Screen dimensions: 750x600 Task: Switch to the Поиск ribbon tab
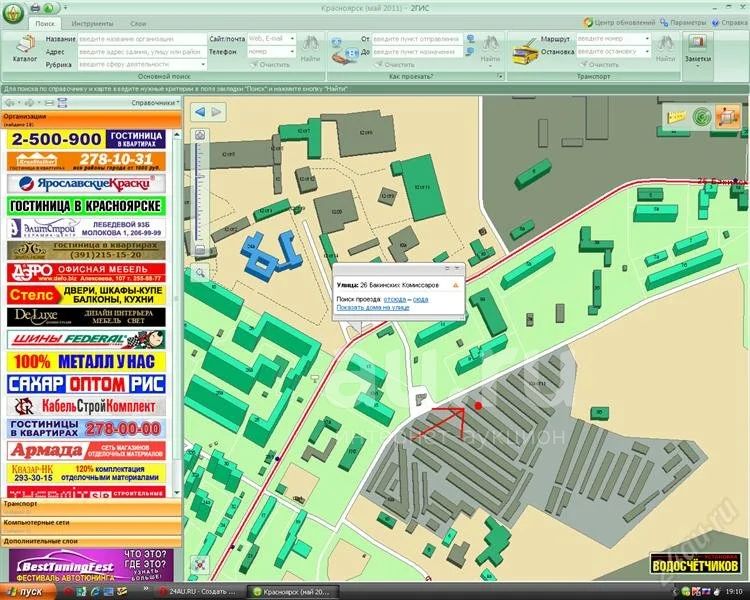click(45, 23)
